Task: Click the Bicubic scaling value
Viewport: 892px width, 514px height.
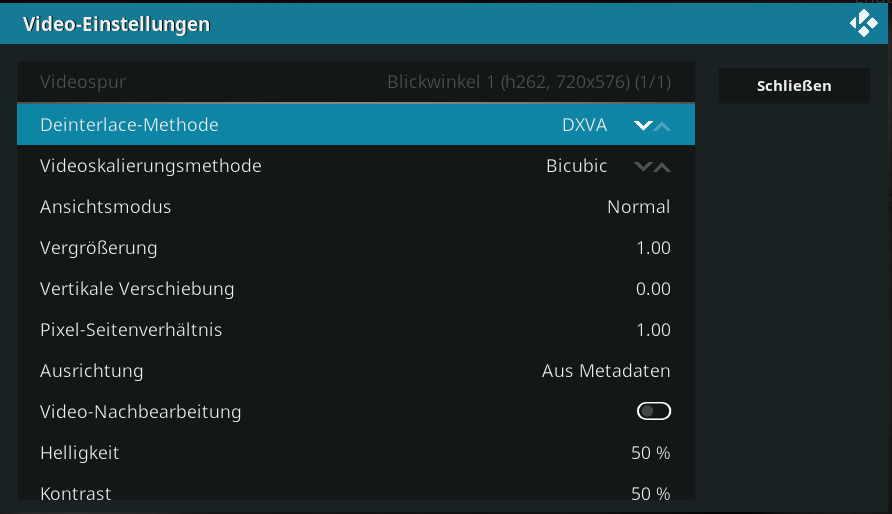Action: pos(576,166)
